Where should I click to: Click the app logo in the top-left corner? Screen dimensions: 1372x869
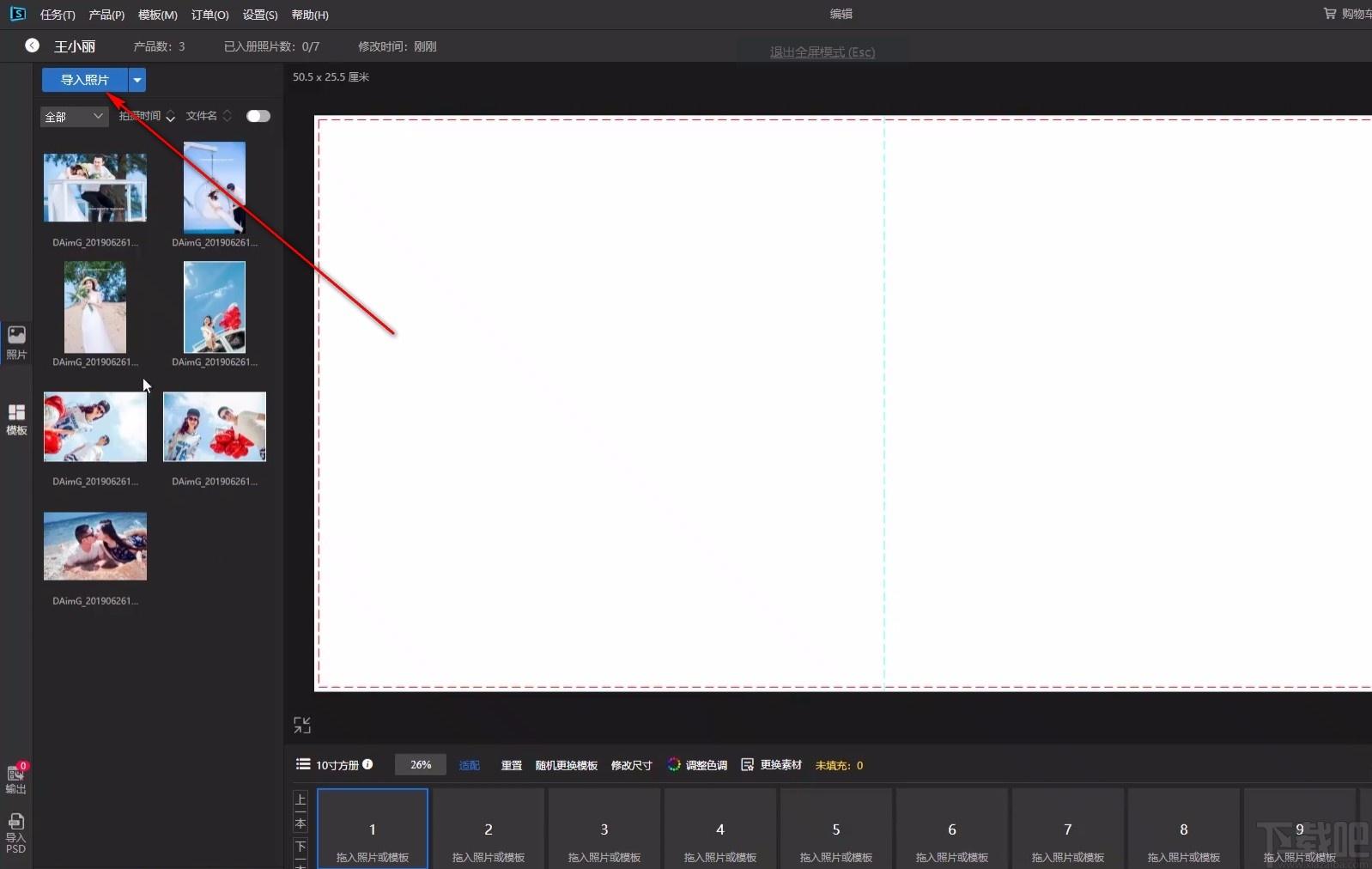tap(17, 14)
